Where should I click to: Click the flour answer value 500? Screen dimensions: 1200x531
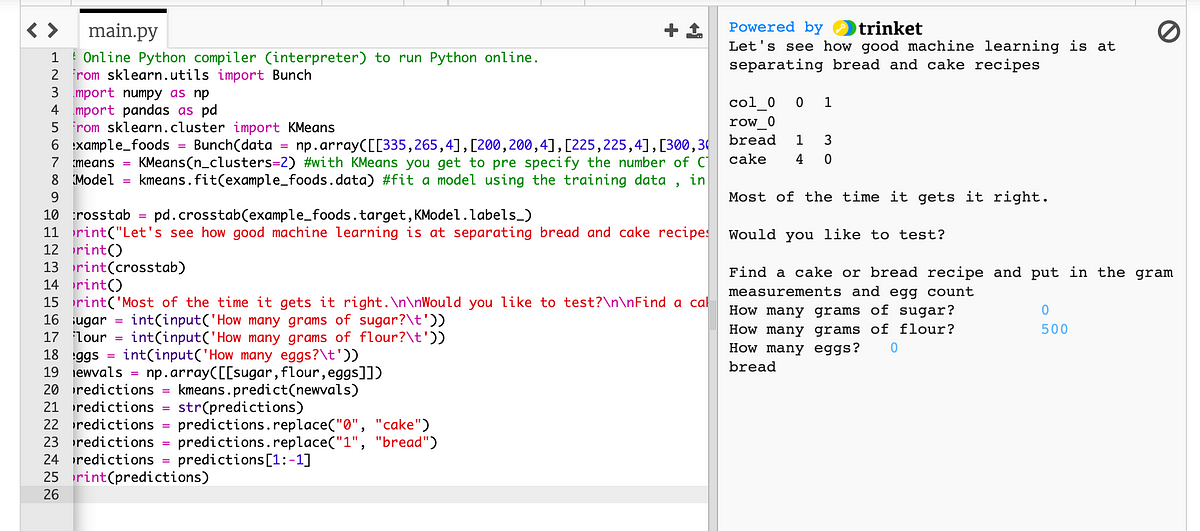click(x=1054, y=329)
